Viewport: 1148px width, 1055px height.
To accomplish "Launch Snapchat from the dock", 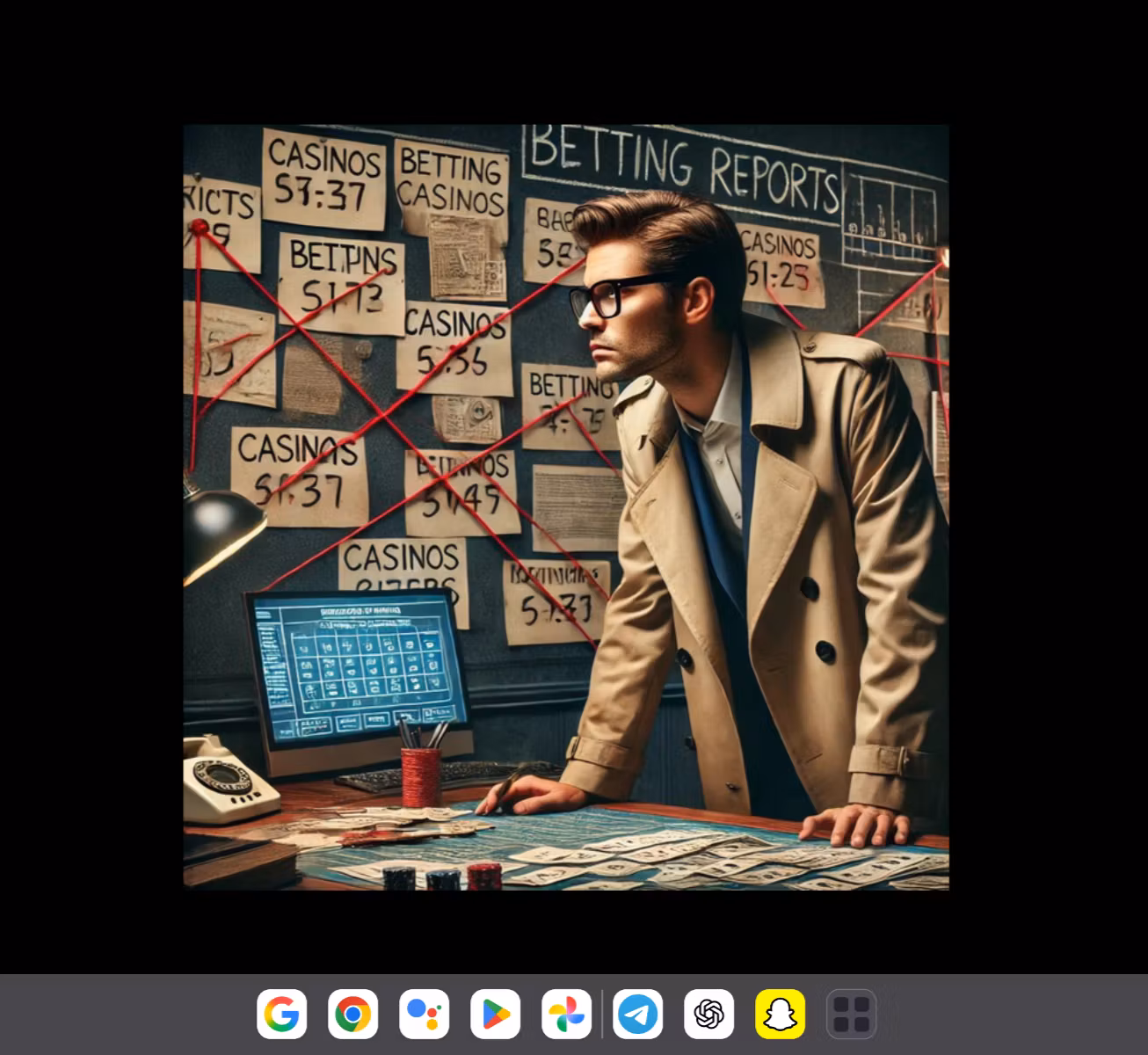I will [x=781, y=1014].
